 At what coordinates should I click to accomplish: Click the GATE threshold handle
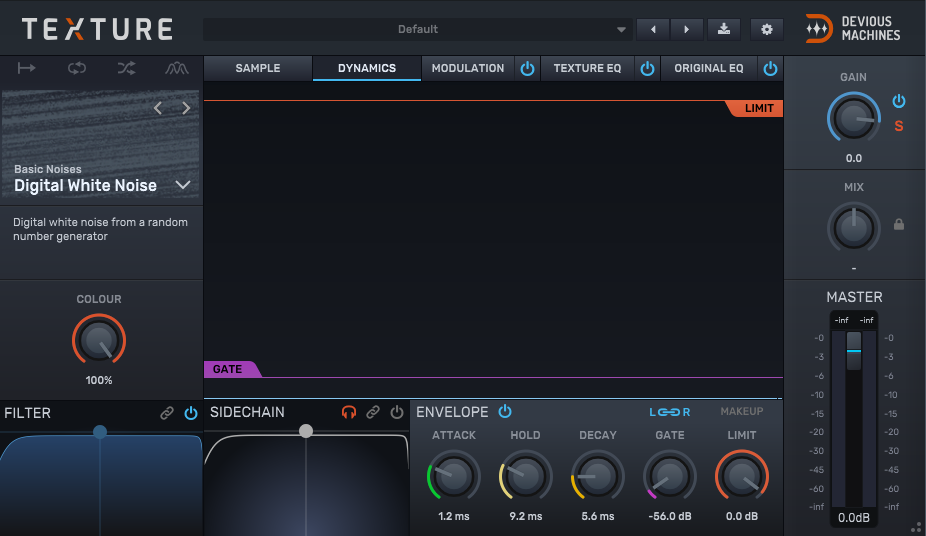[x=232, y=369]
